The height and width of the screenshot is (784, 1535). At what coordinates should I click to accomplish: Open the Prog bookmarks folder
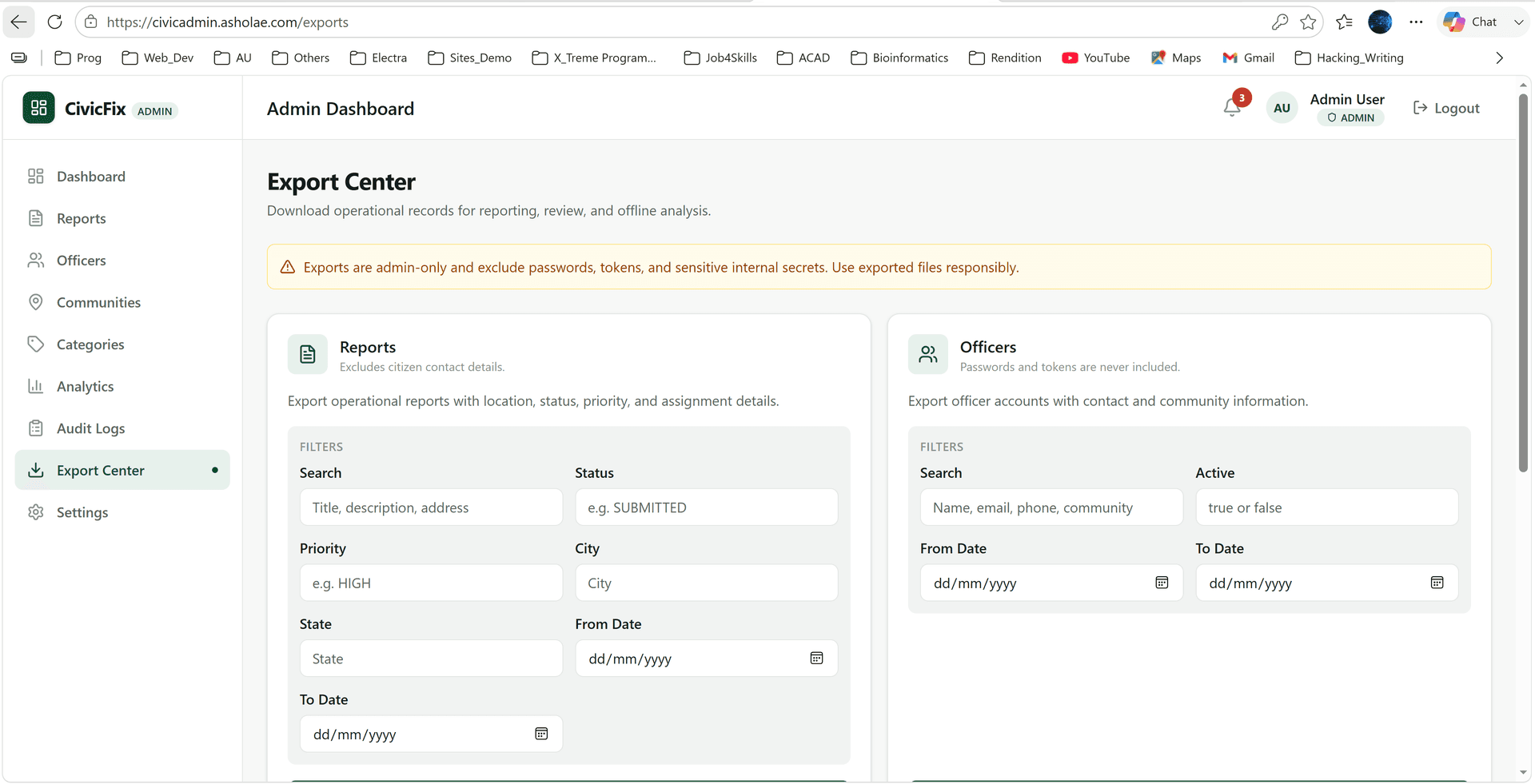click(78, 58)
